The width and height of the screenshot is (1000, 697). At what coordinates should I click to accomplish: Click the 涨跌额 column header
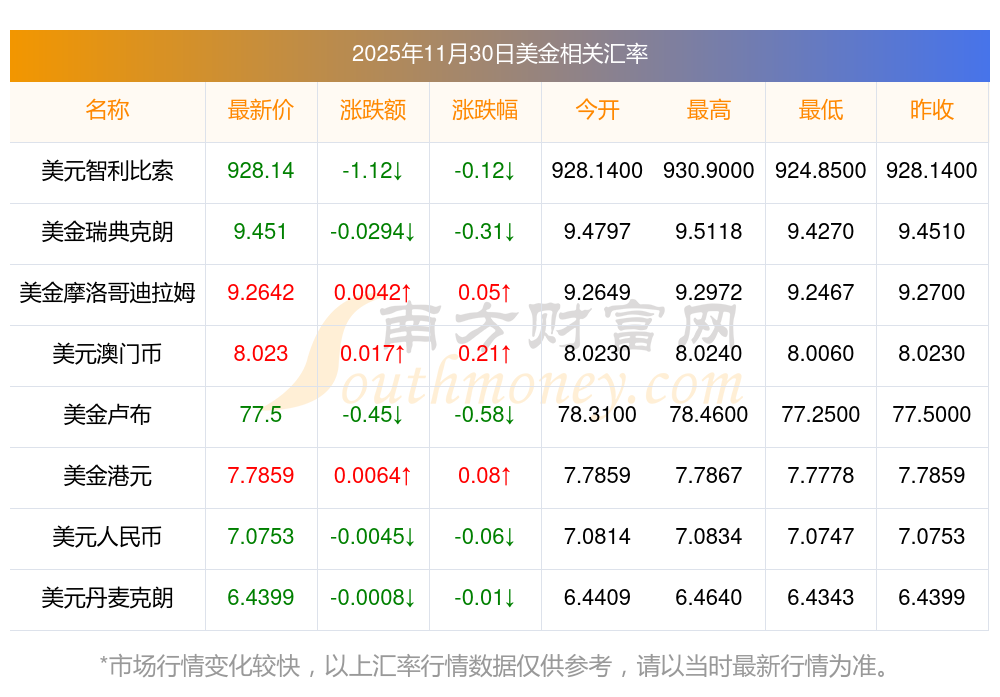pos(373,110)
